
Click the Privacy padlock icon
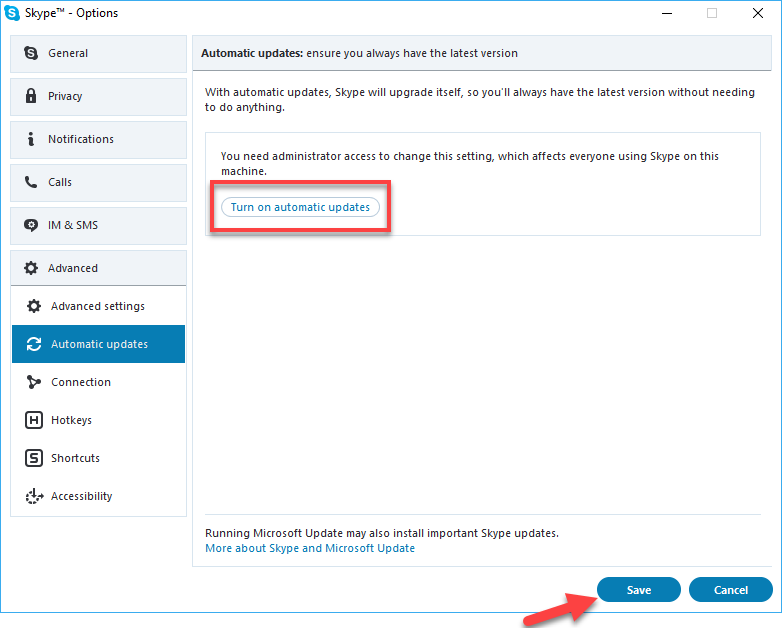[31, 96]
